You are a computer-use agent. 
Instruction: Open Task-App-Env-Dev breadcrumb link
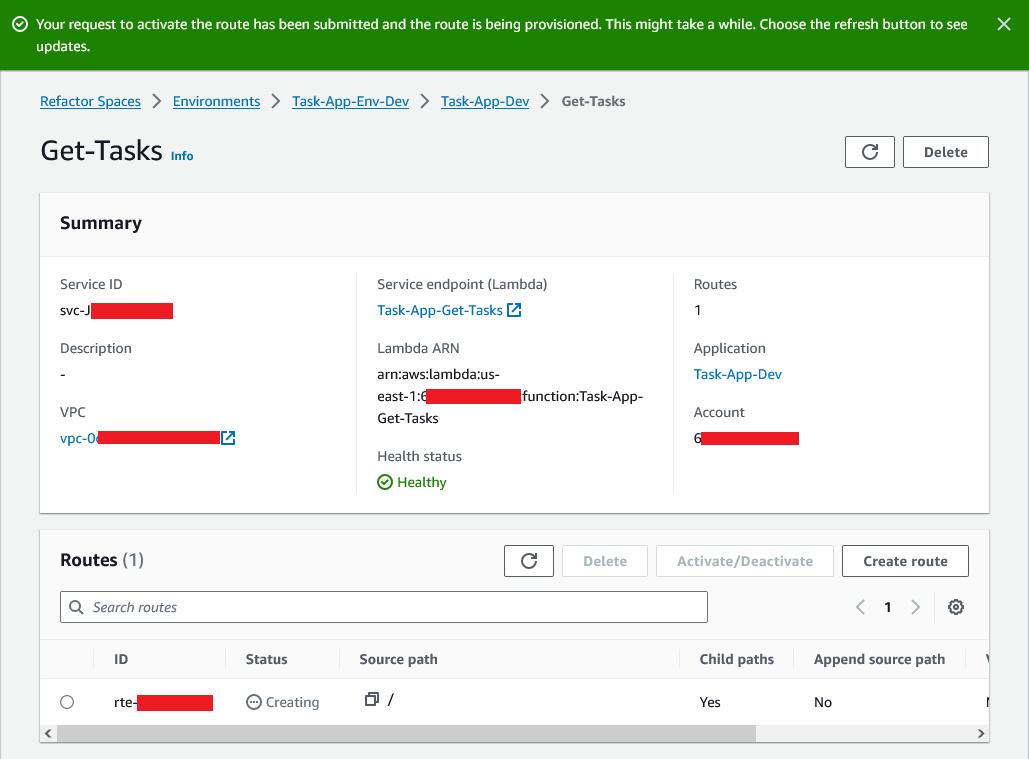[350, 101]
